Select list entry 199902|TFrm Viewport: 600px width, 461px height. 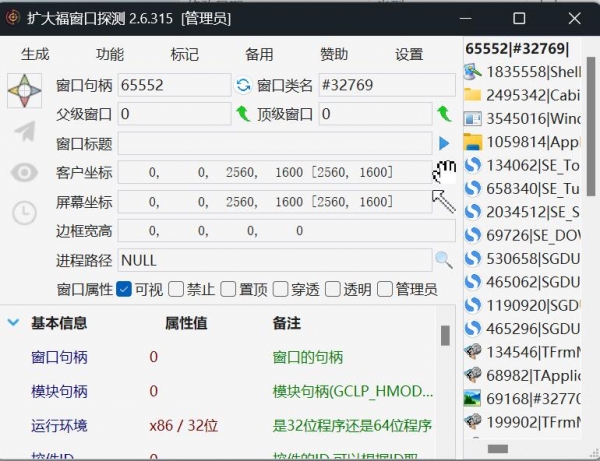click(522, 422)
